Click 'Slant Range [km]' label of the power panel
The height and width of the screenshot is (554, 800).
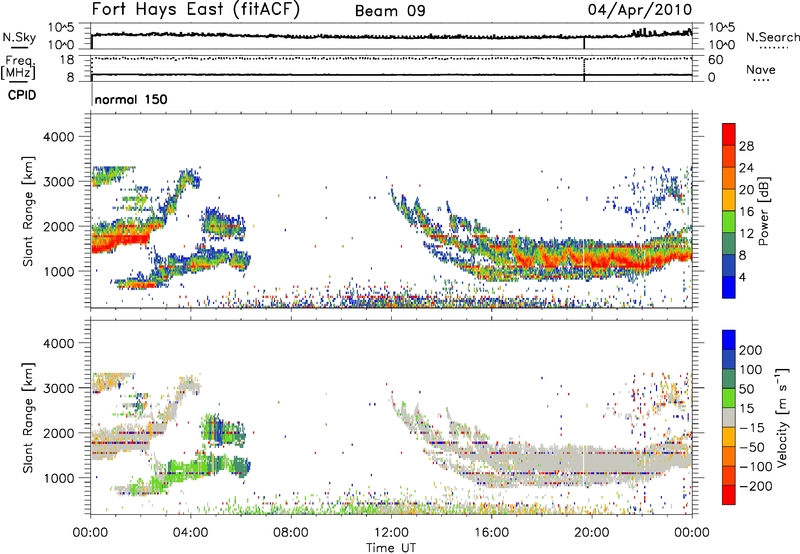pos(28,211)
